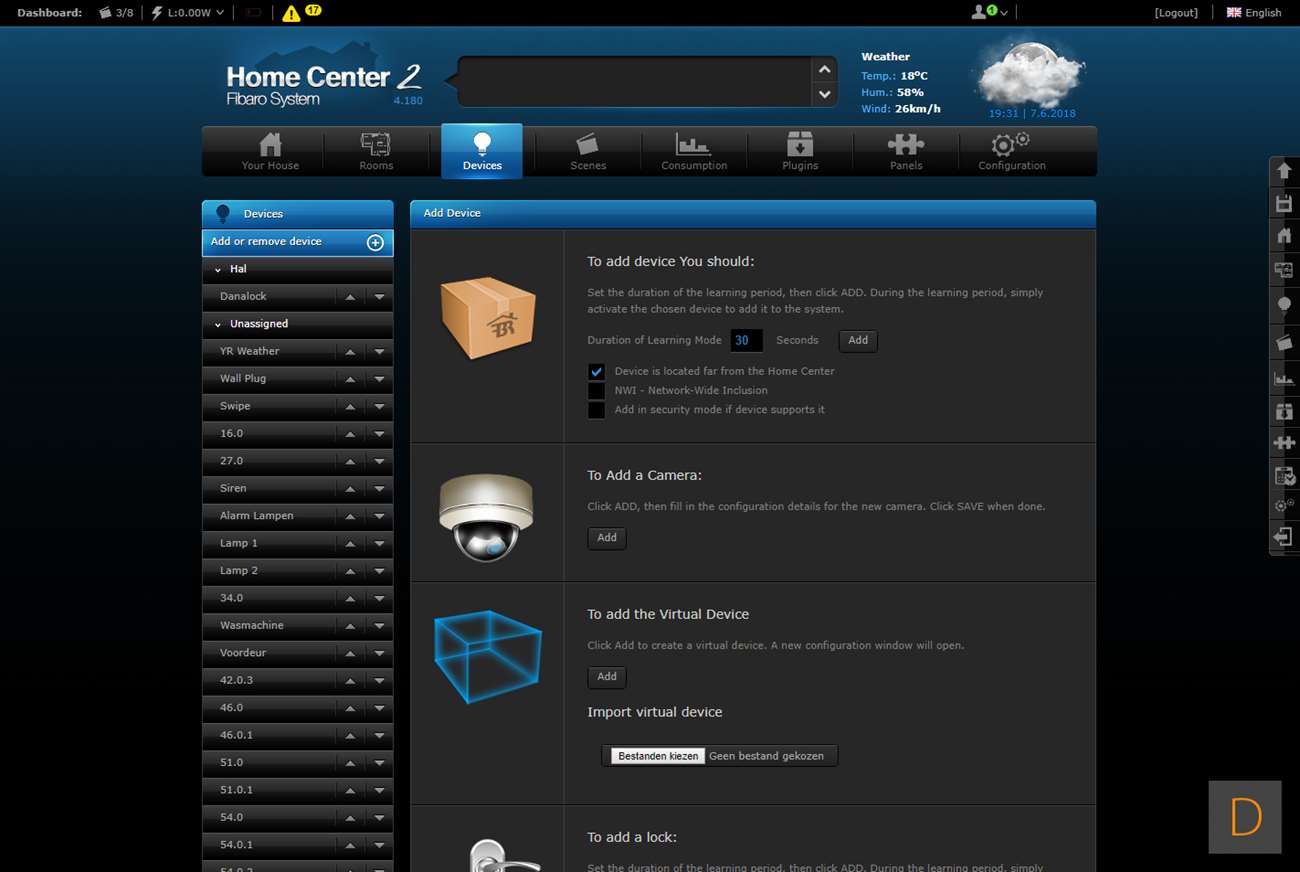Open the Alarm Lampen down arrow
Image resolution: width=1300 pixels, height=872 pixels.
(x=379, y=516)
